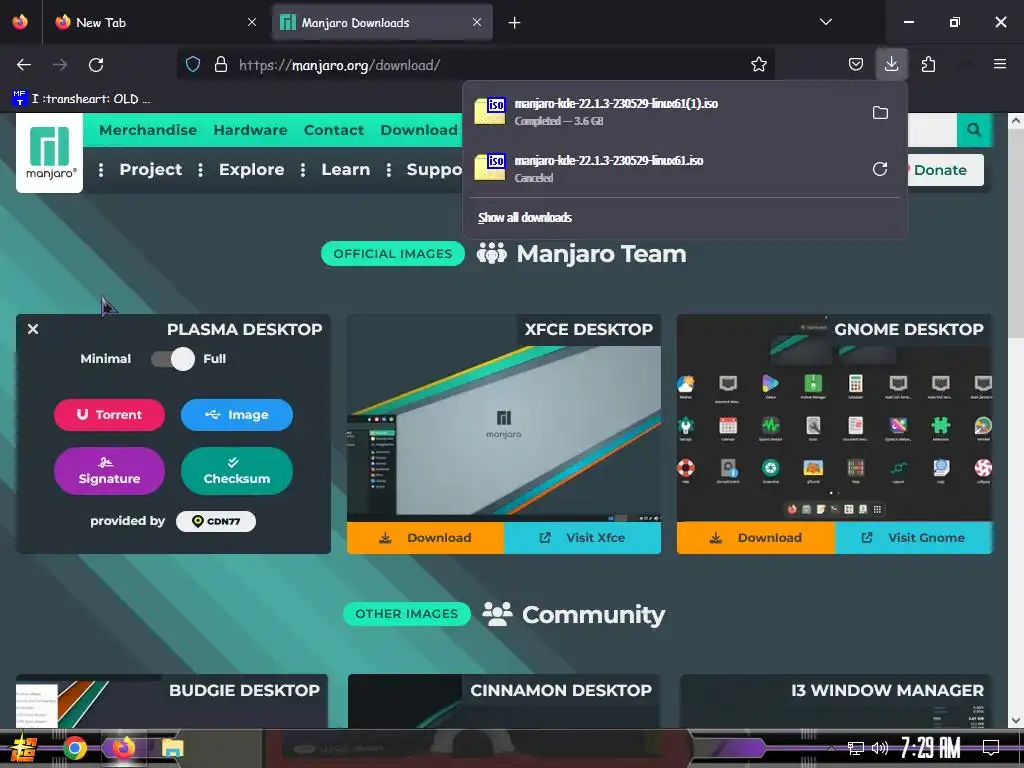Click the CDN77 provider badge
This screenshot has height=768, width=1024.
point(216,521)
